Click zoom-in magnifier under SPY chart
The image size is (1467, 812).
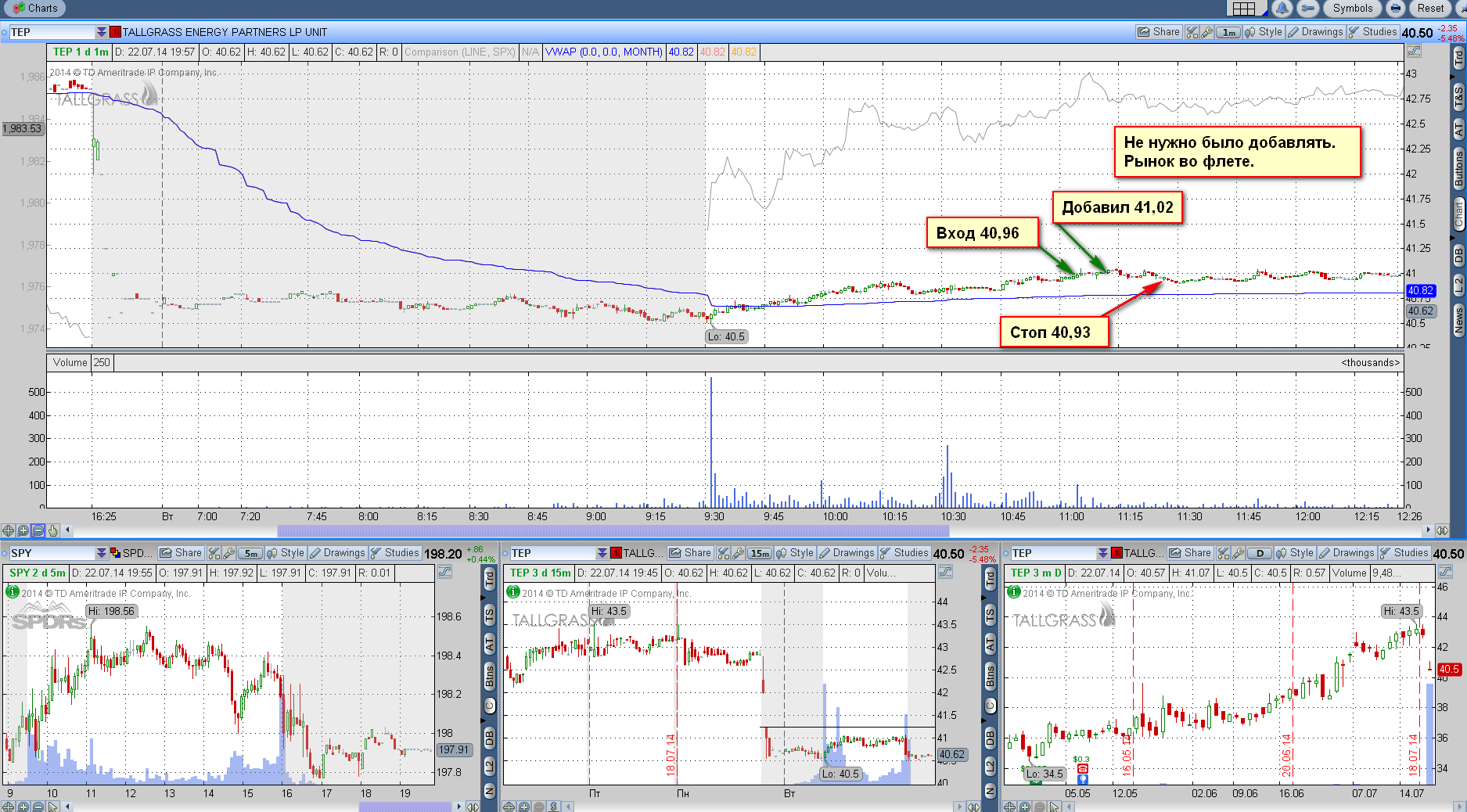click(x=23, y=807)
